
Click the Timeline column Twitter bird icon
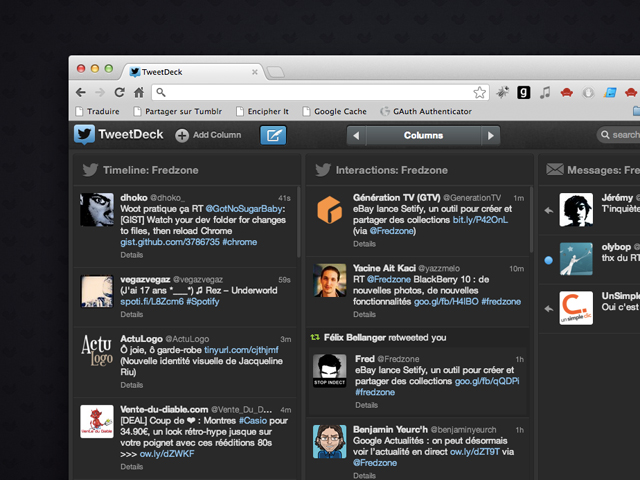point(90,170)
